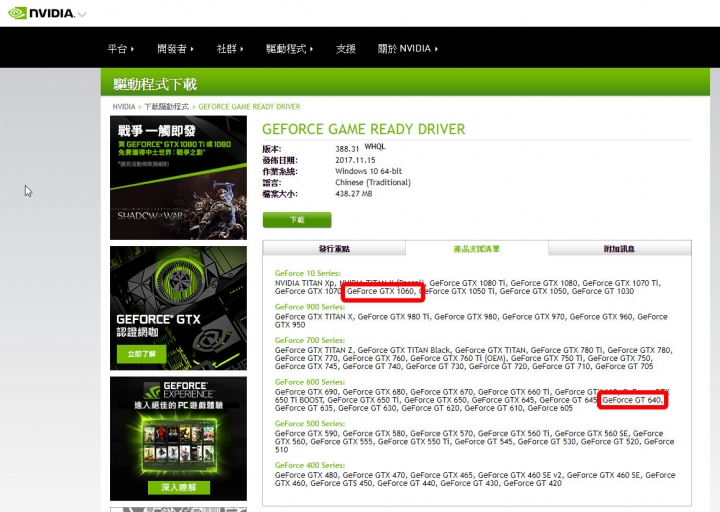Click the GeForce 700 Series heading

point(309,340)
